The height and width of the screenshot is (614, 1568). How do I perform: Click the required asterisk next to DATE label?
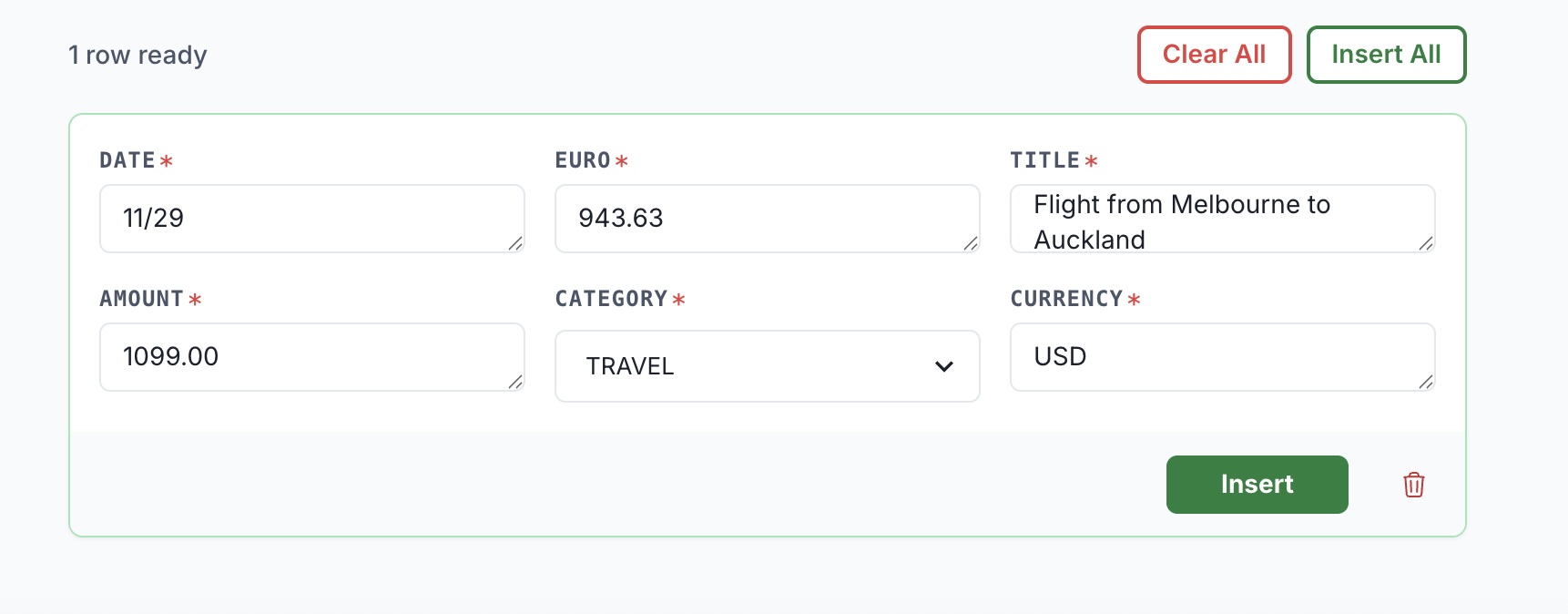coord(165,160)
